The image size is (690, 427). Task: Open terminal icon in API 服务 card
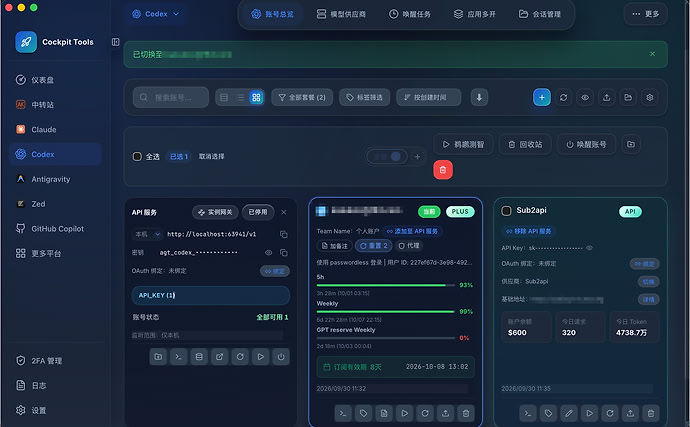(x=178, y=357)
